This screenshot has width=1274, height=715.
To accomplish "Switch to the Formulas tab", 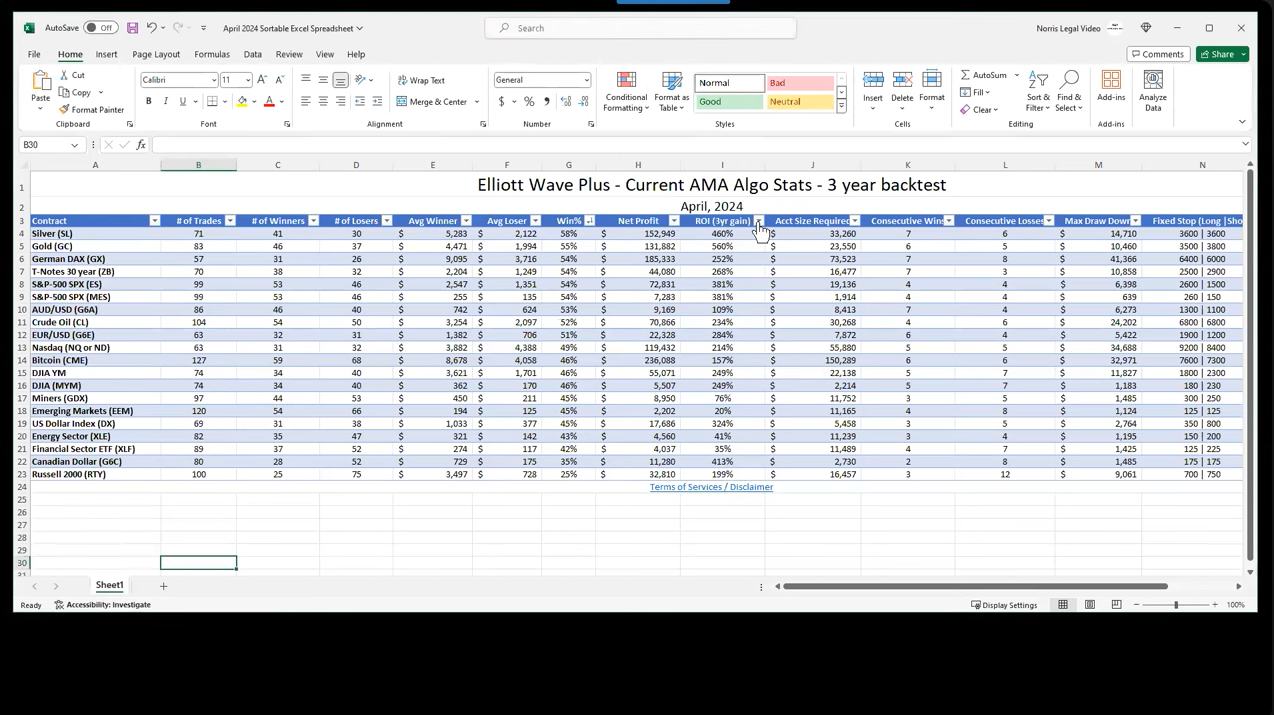I will [212, 54].
